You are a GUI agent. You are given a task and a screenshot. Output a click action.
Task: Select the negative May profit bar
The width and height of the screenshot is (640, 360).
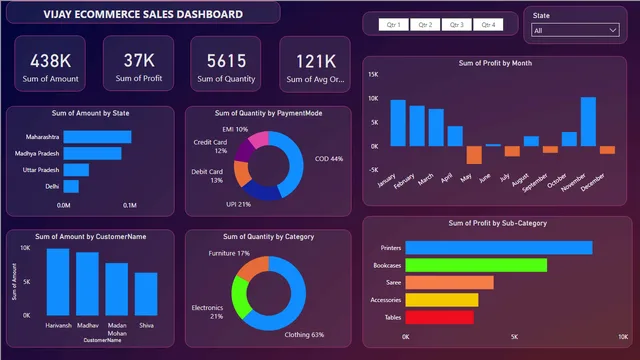coord(474,155)
